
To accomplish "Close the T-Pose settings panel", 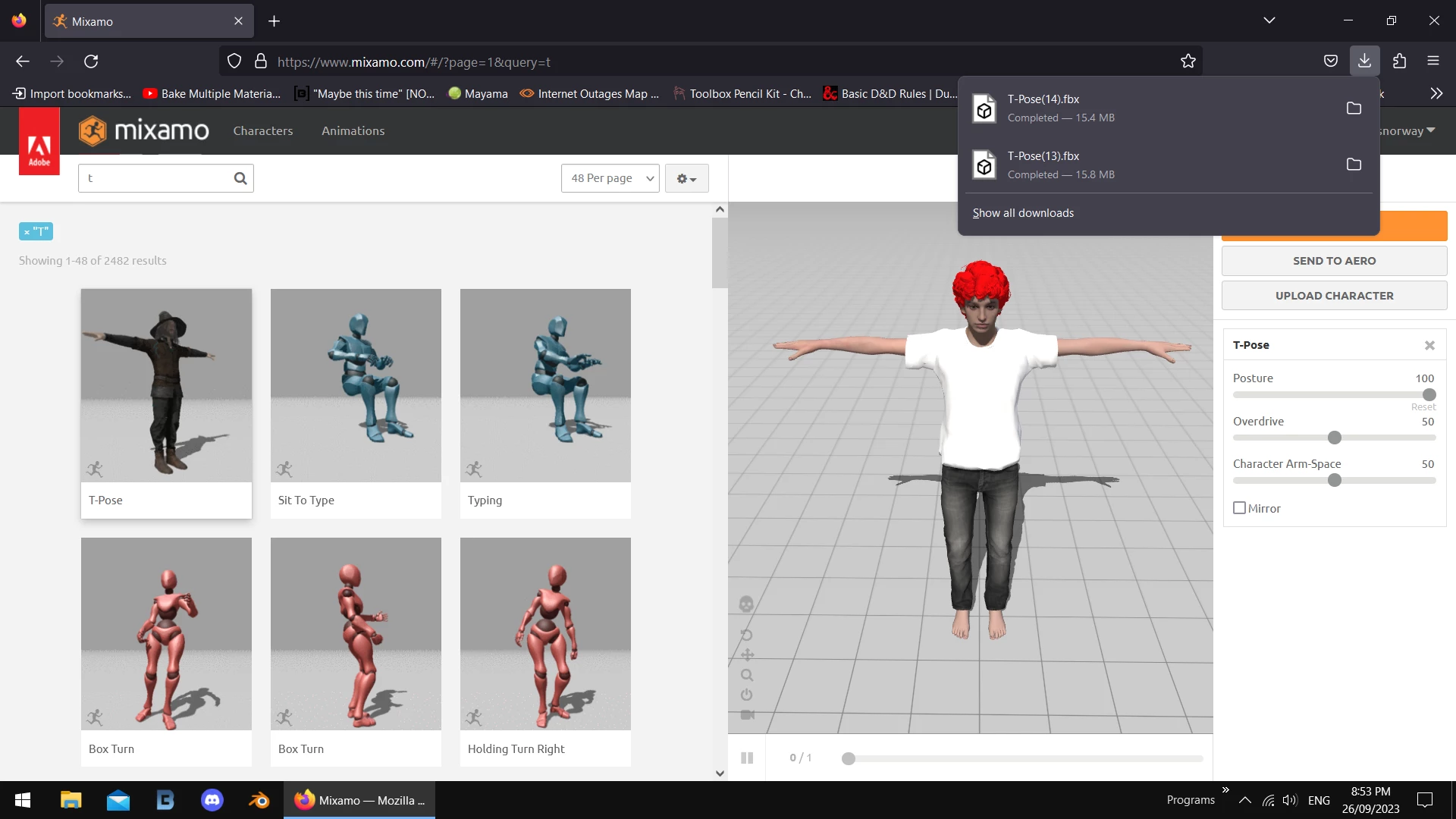I will point(1429,345).
